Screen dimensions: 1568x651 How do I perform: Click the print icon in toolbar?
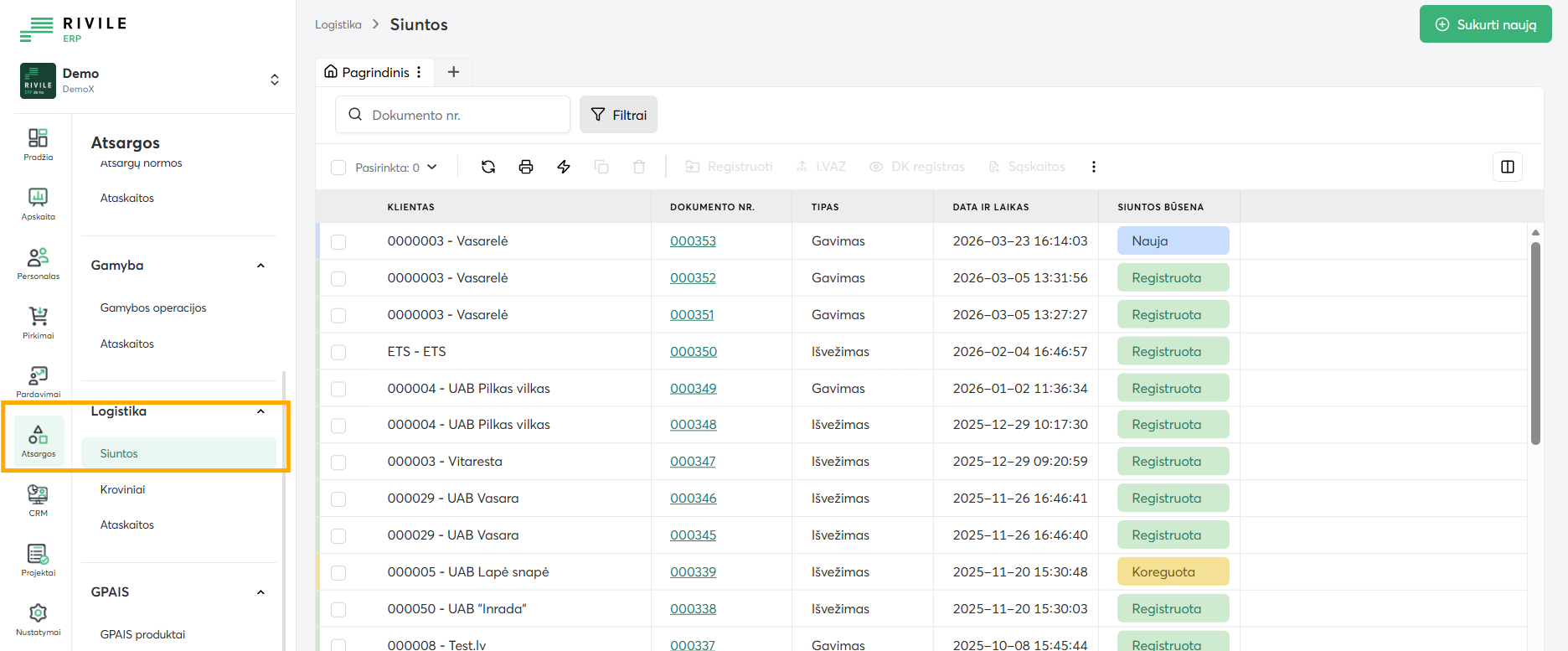[526, 167]
